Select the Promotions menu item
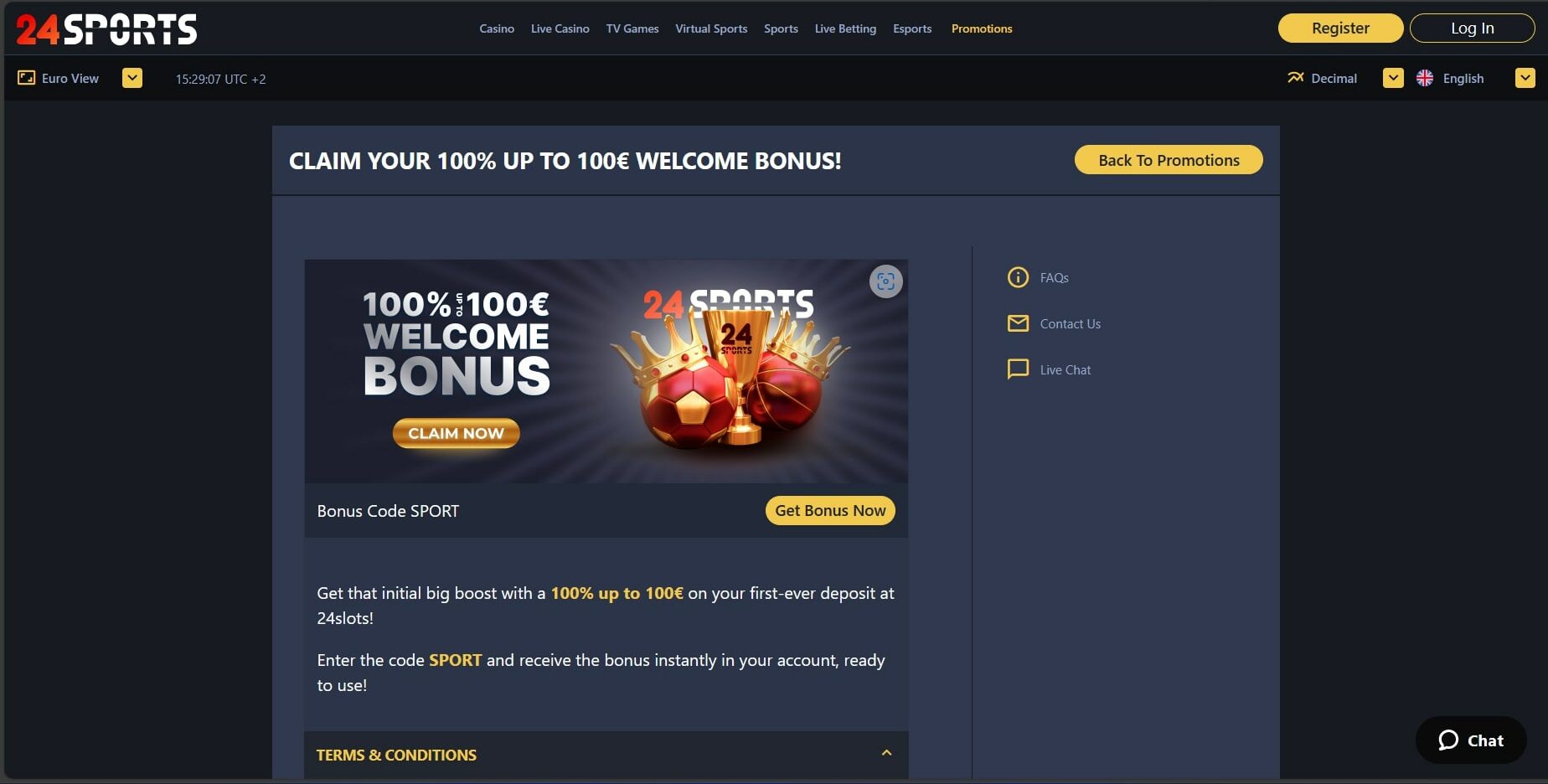The image size is (1548, 784). tap(982, 28)
